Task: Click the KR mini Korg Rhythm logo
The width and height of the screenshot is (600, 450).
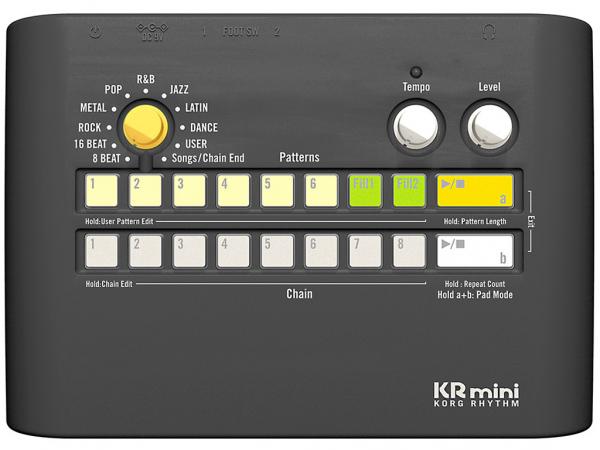Action: click(475, 394)
